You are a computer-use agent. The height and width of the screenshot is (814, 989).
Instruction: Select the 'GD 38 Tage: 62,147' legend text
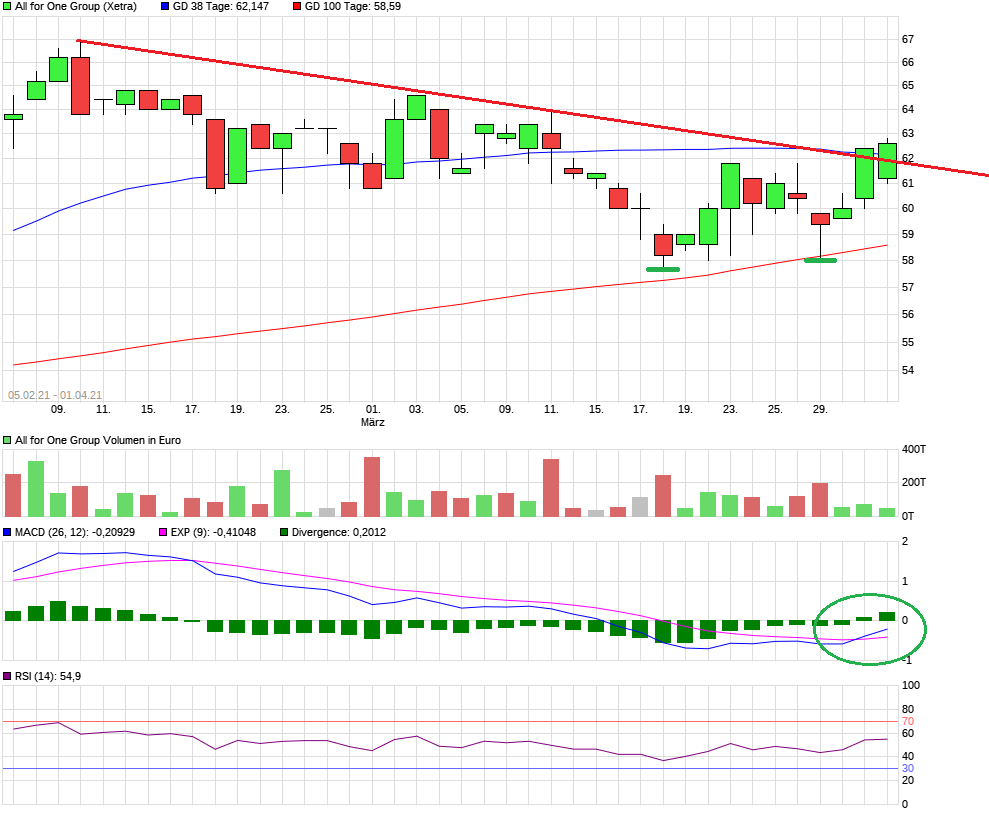click(x=221, y=6)
